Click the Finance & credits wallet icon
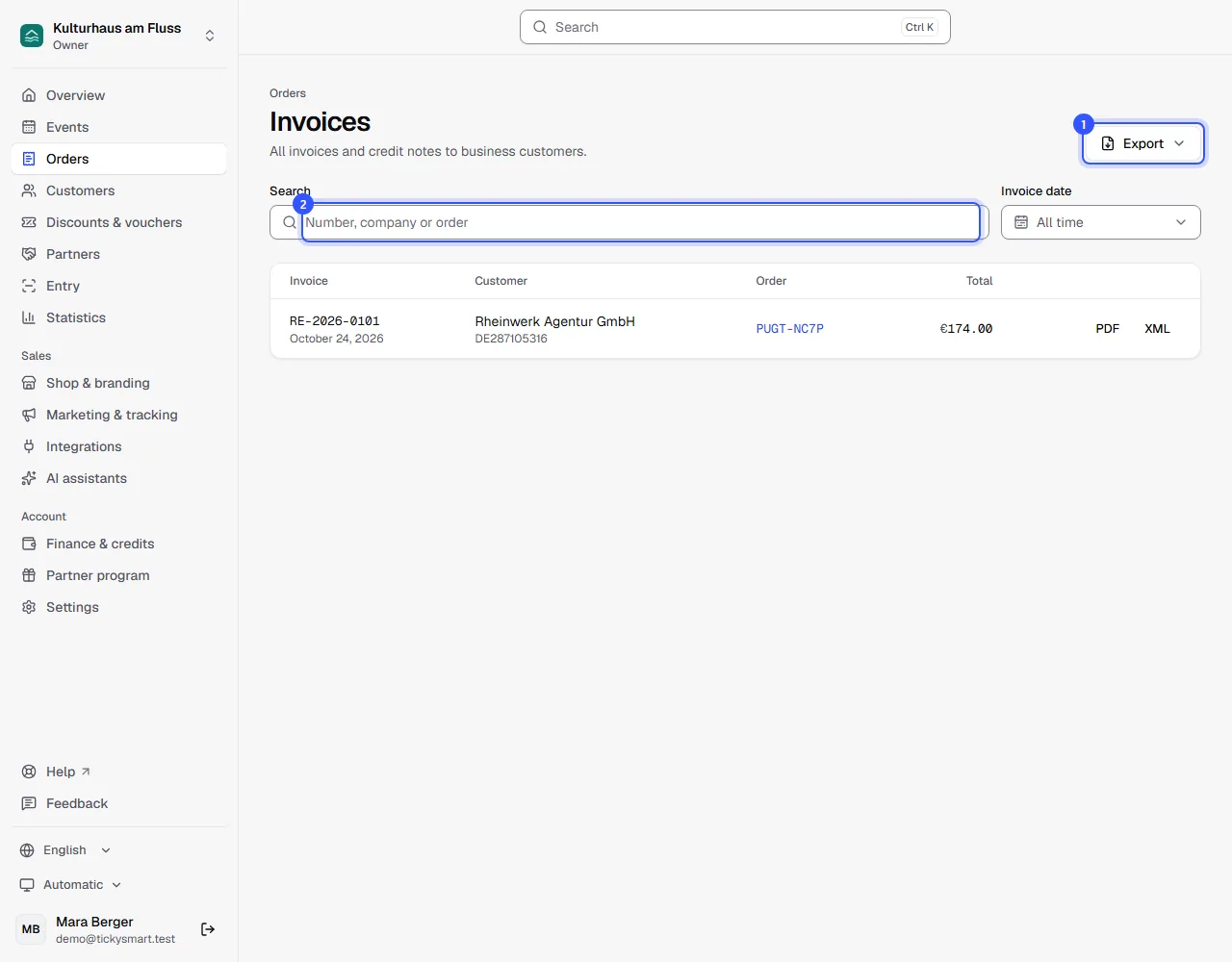The width and height of the screenshot is (1232, 962). [x=29, y=544]
